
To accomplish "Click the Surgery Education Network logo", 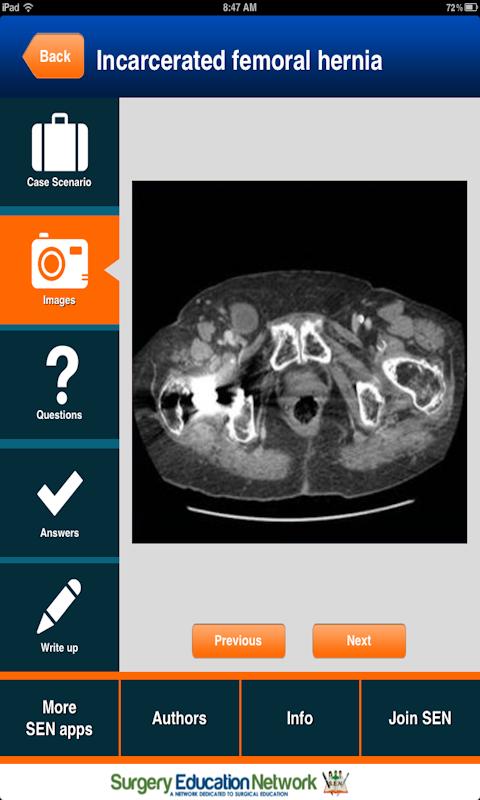I will [214, 783].
